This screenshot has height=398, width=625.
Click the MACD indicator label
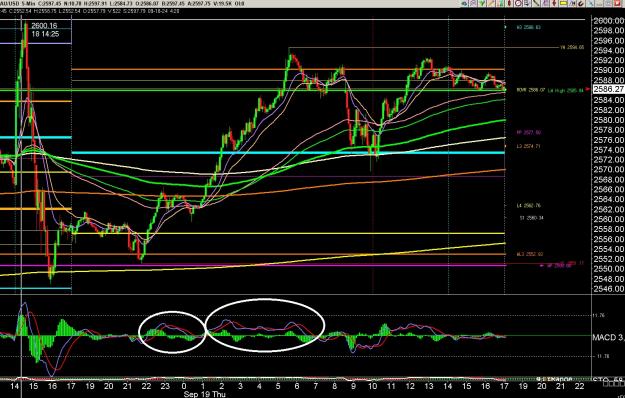click(x=608, y=337)
